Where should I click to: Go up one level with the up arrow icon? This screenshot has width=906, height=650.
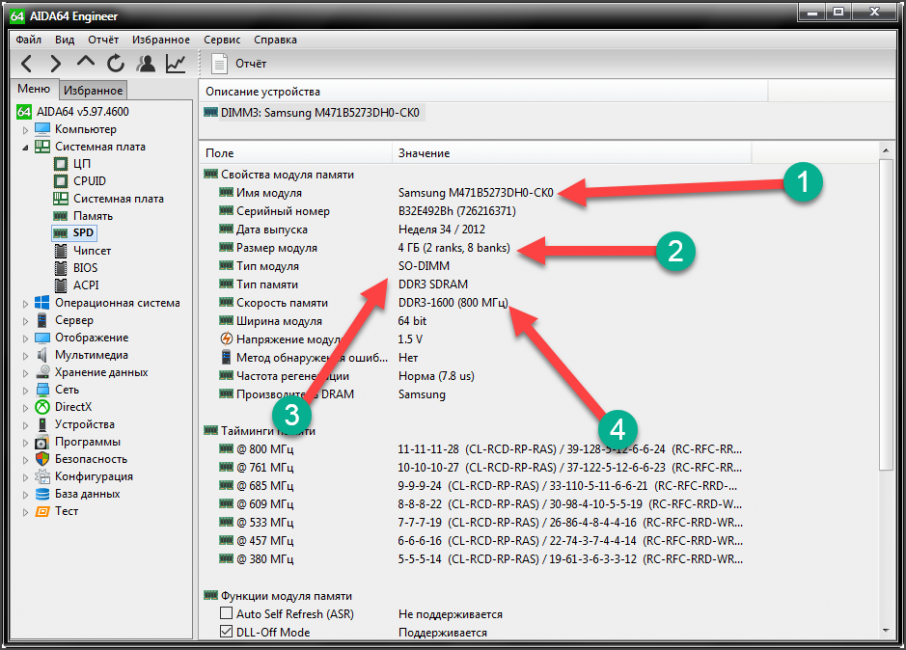click(x=86, y=62)
